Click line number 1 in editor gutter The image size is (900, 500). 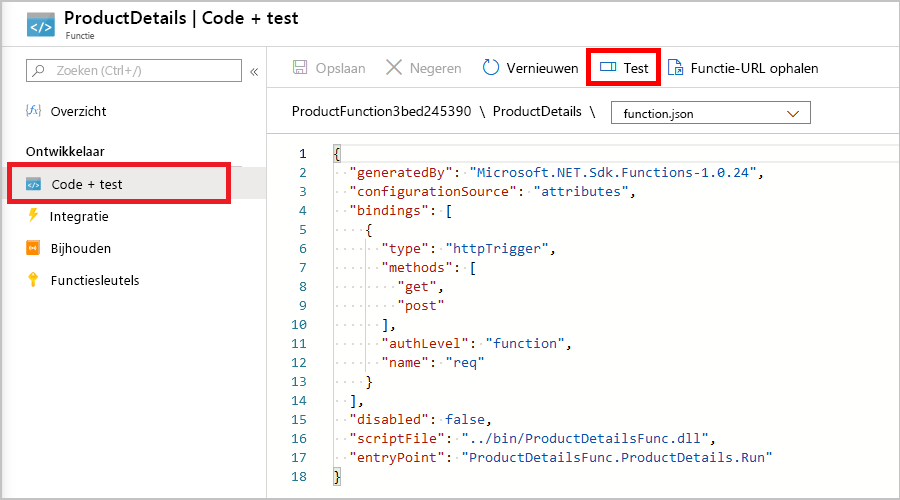tap(302, 153)
